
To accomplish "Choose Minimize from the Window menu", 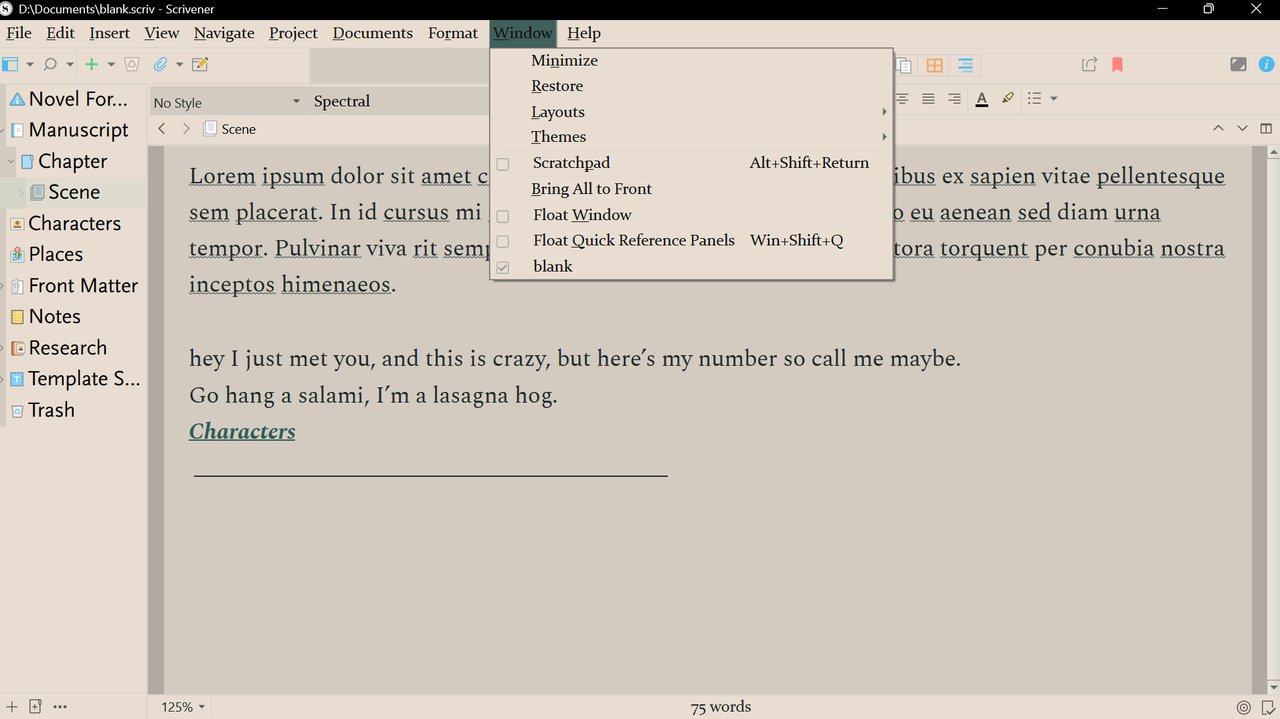I will [691, 61].
